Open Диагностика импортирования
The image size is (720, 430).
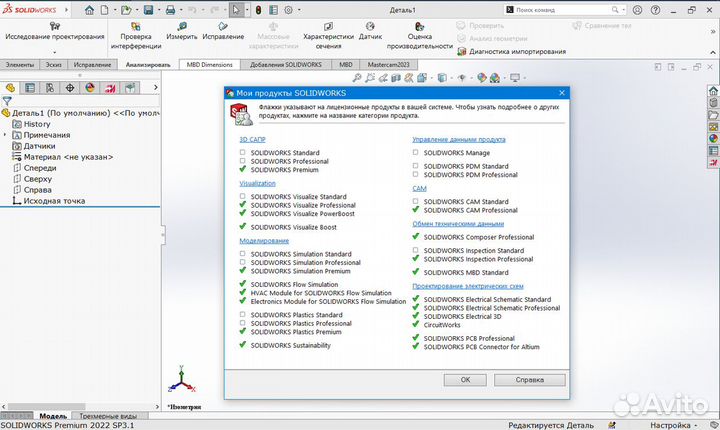[x=512, y=51]
